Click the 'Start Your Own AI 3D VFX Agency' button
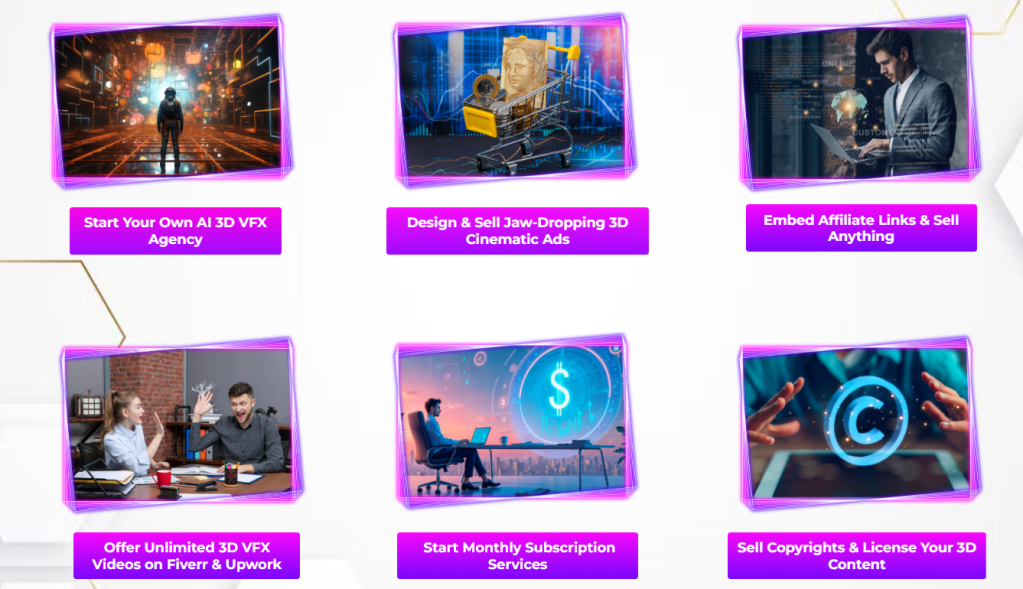The image size is (1023, 589). coord(176,231)
